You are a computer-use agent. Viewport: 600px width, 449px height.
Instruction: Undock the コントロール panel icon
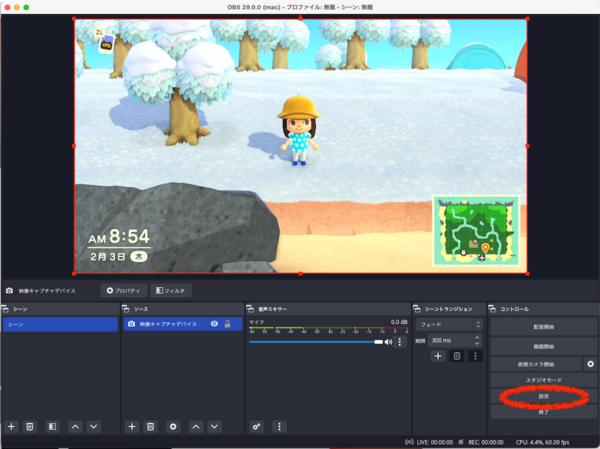tap(492, 309)
